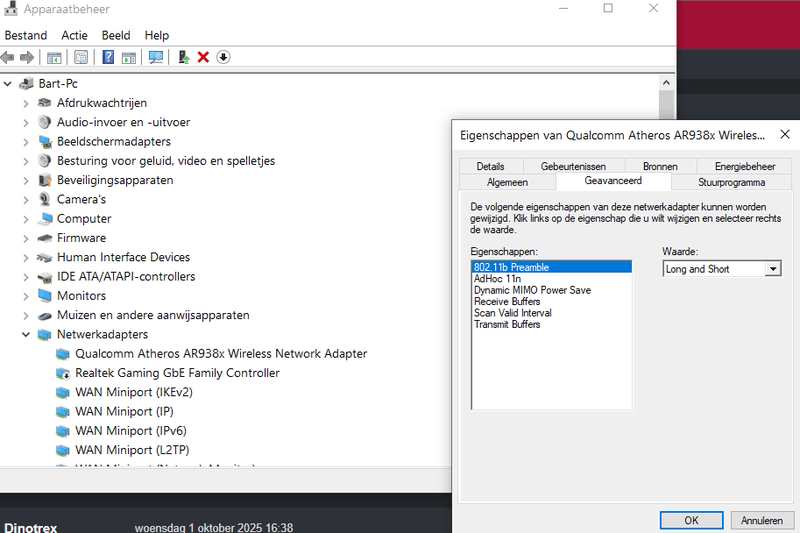Select AdHoc 11n property
800x533 pixels.
pyautogui.click(x=552, y=278)
